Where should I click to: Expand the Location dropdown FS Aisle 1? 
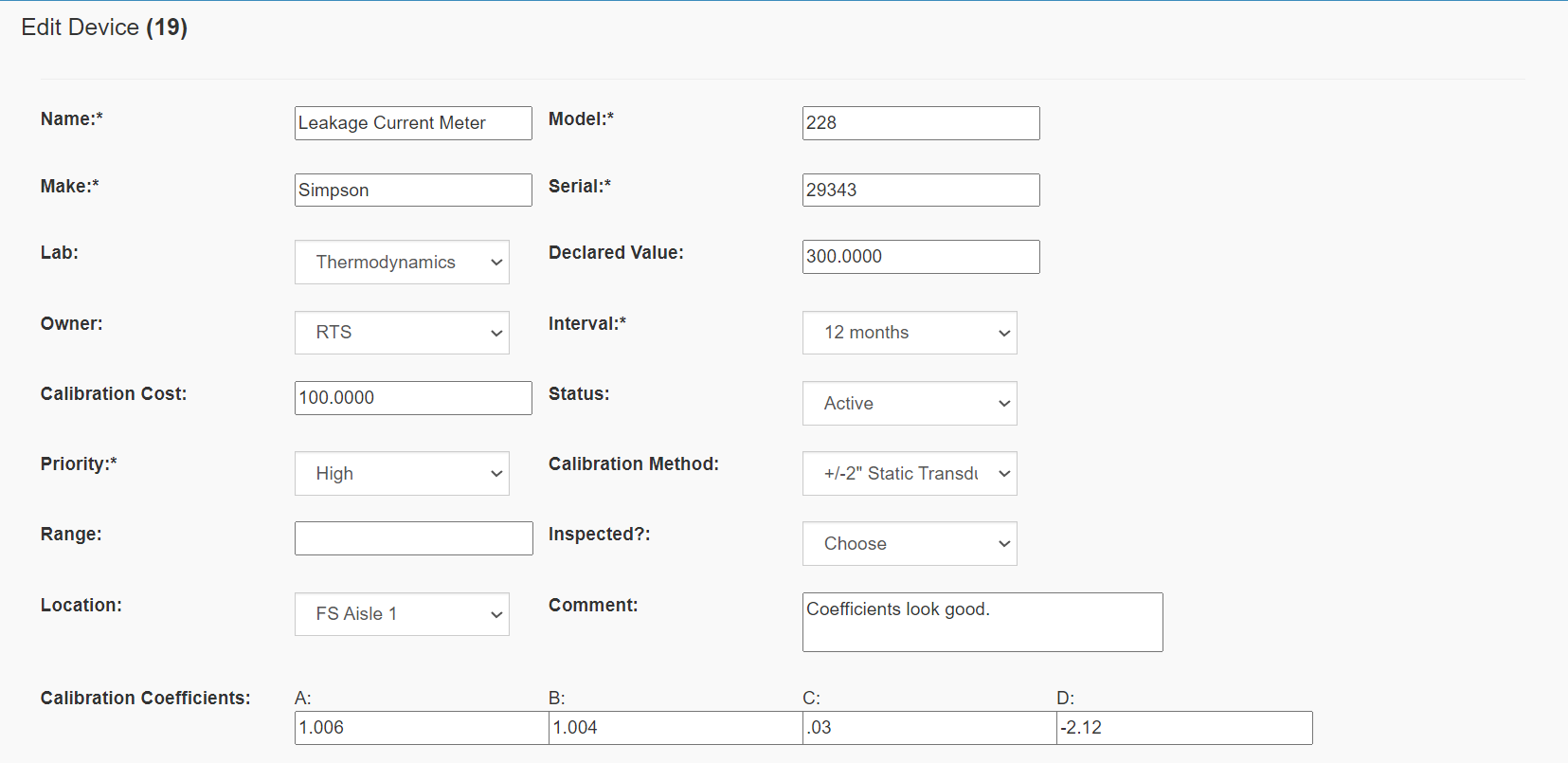coord(402,614)
